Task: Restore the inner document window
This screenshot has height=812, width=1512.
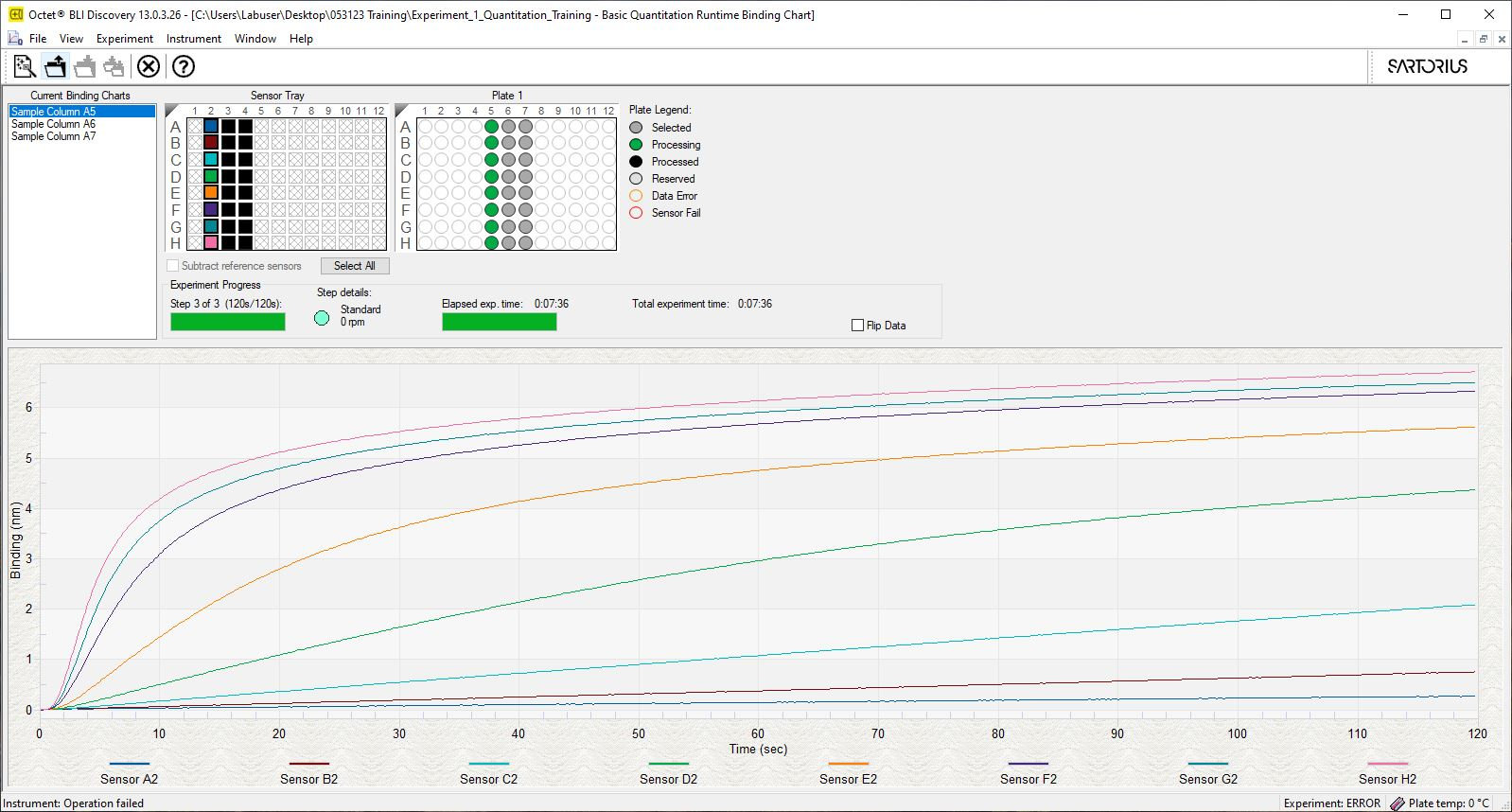Action: coord(1484,39)
